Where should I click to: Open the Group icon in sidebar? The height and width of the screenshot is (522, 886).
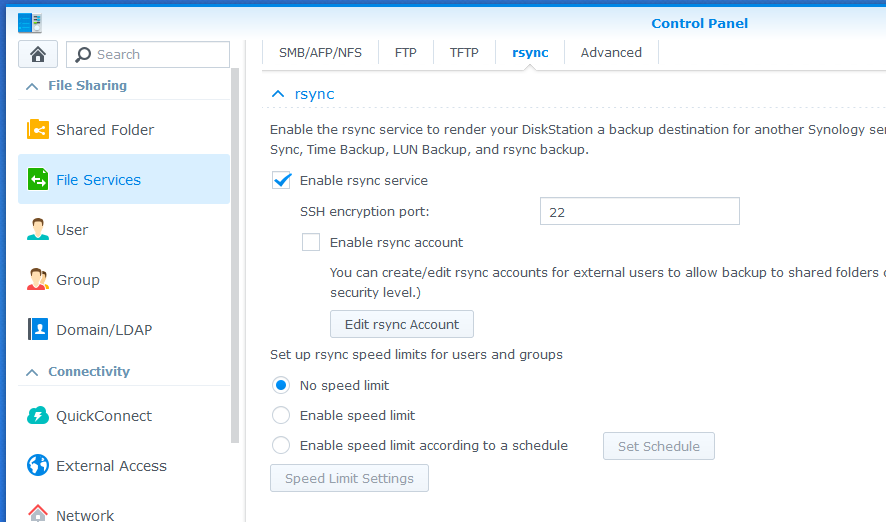point(38,279)
